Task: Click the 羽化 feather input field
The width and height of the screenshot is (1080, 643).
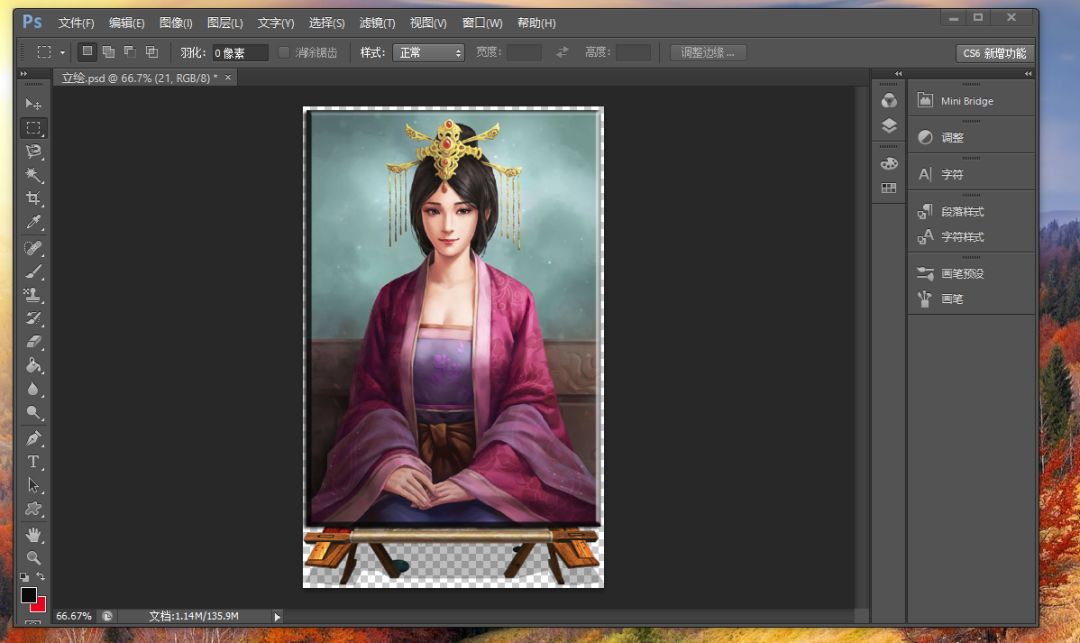Action: (x=240, y=53)
